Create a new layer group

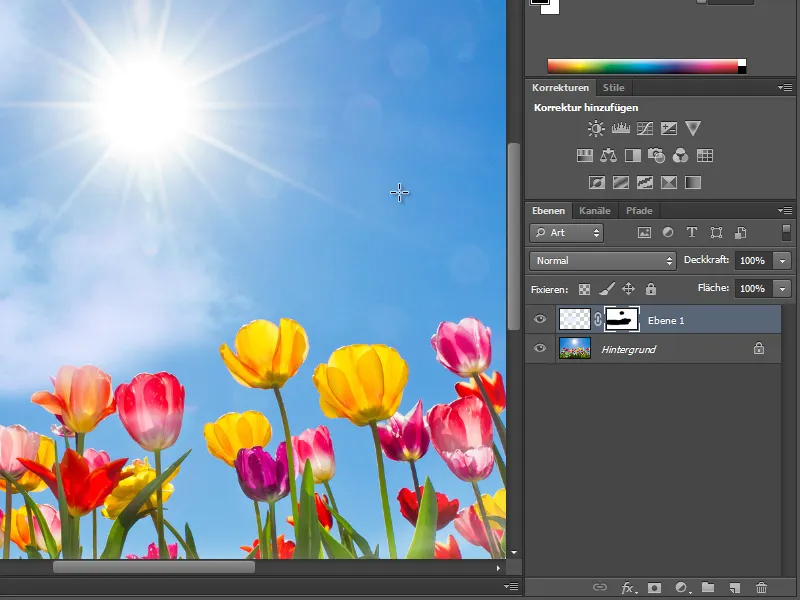tap(708, 587)
